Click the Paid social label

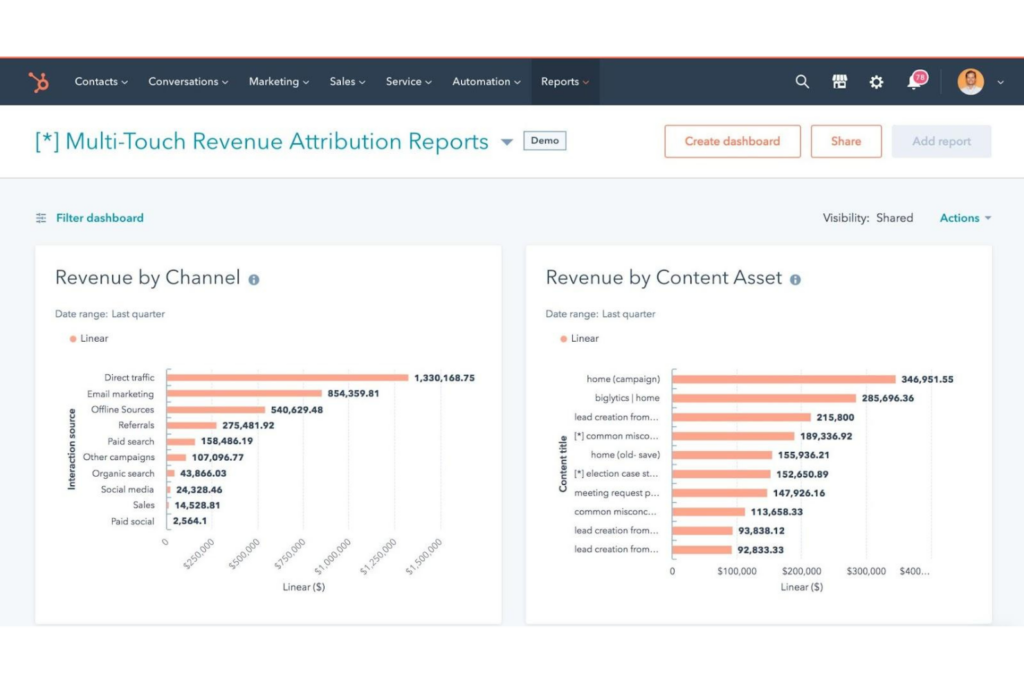point(133,521)
